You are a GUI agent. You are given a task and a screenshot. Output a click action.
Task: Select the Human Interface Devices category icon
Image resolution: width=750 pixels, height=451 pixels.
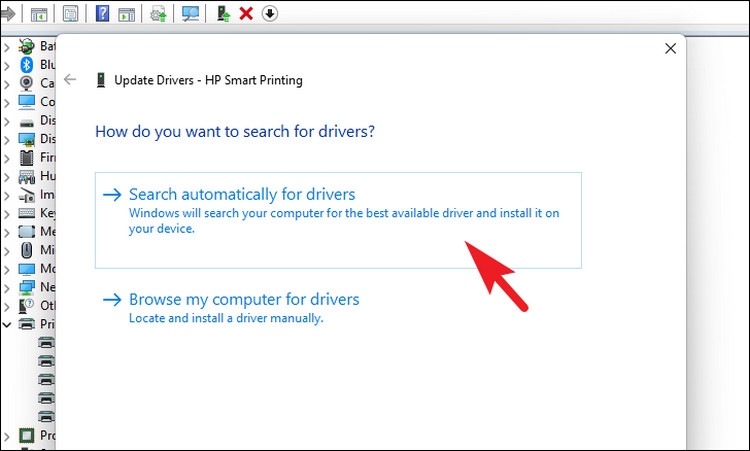point(27,176)
